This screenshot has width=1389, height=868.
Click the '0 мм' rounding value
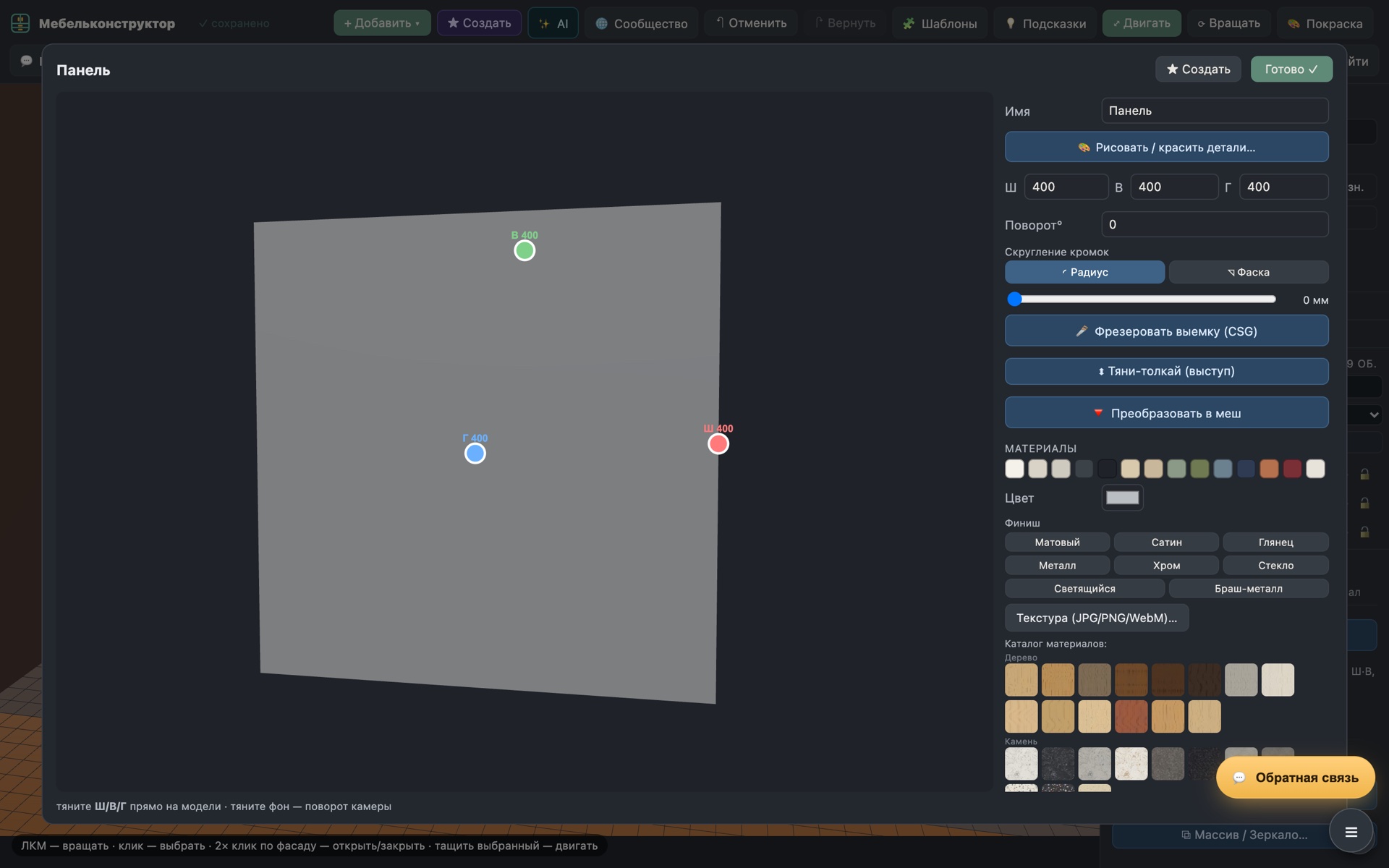1315,300
